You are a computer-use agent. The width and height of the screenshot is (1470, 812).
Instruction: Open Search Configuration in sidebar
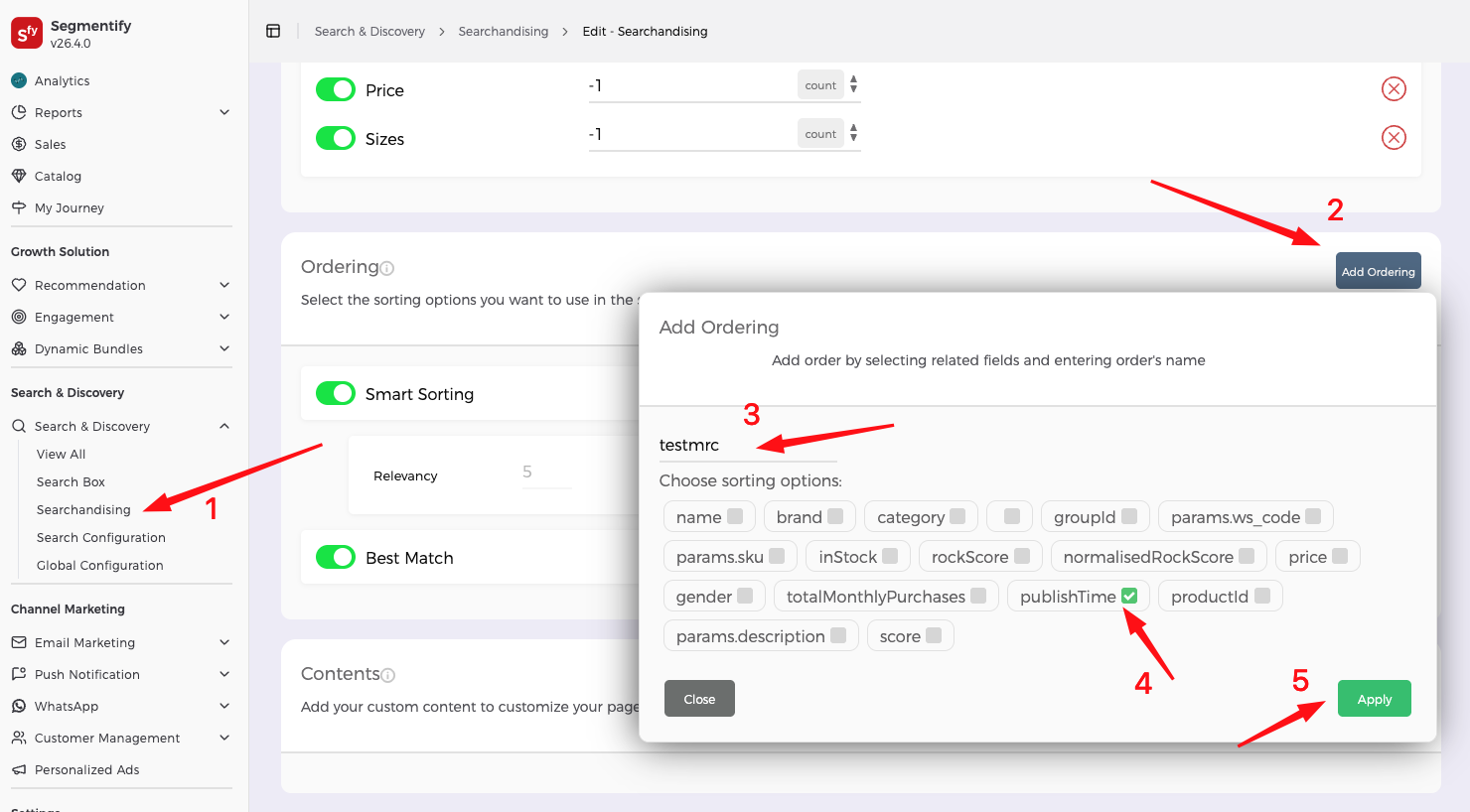(101, 537)
